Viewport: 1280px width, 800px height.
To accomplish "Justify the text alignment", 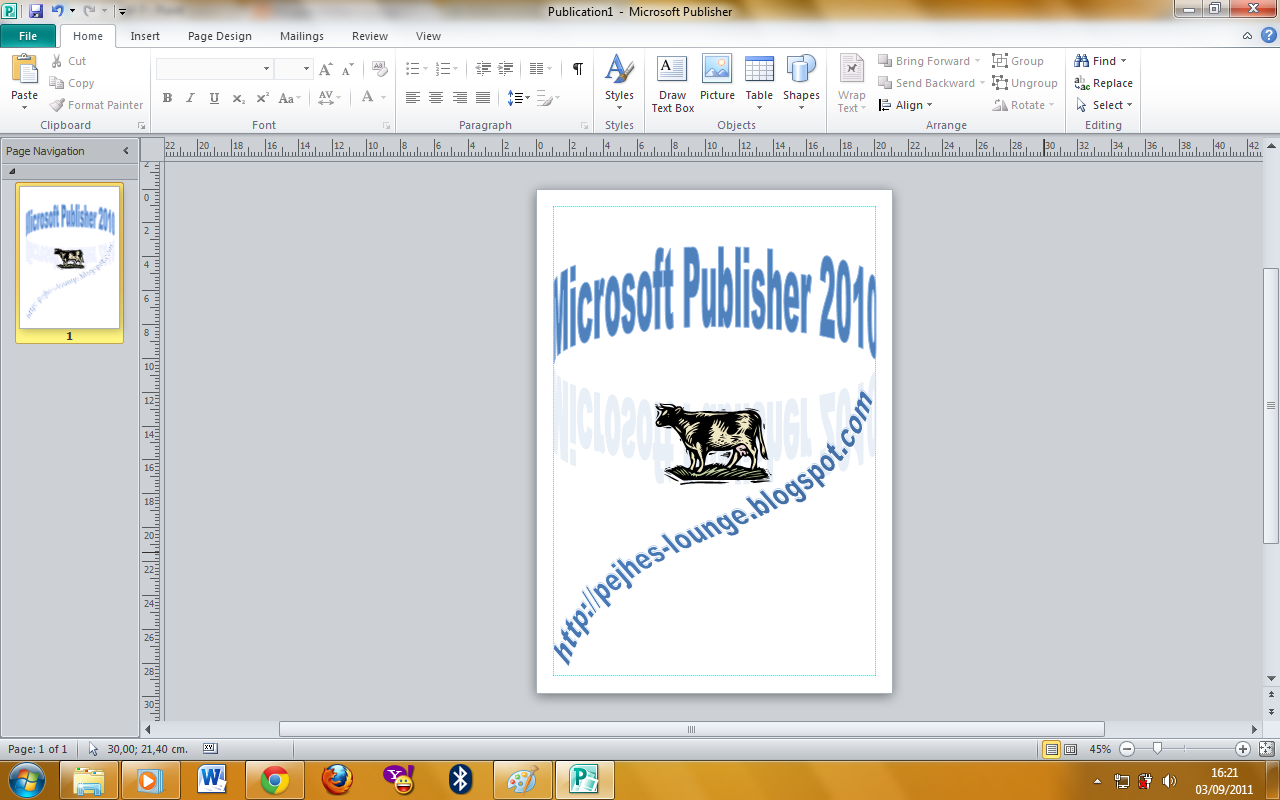I will [x=483, y=98].
